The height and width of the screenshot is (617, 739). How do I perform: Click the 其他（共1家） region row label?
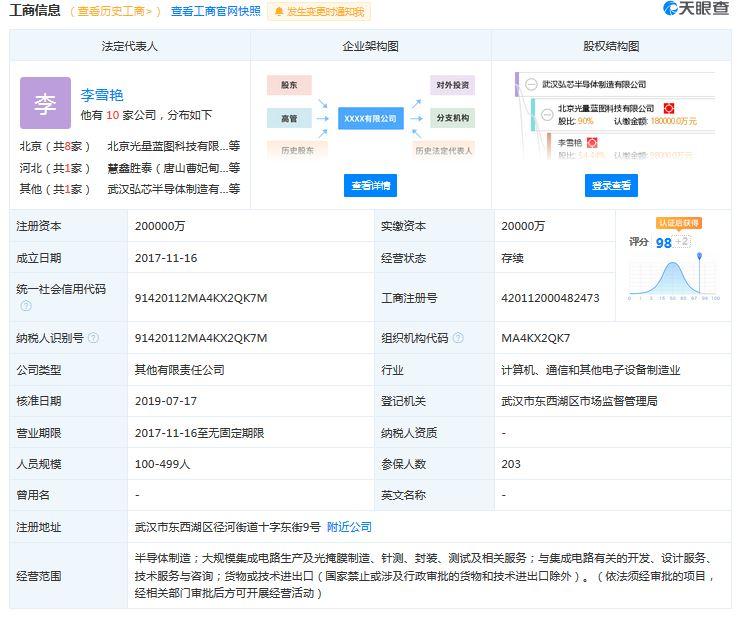coord(55,189)
